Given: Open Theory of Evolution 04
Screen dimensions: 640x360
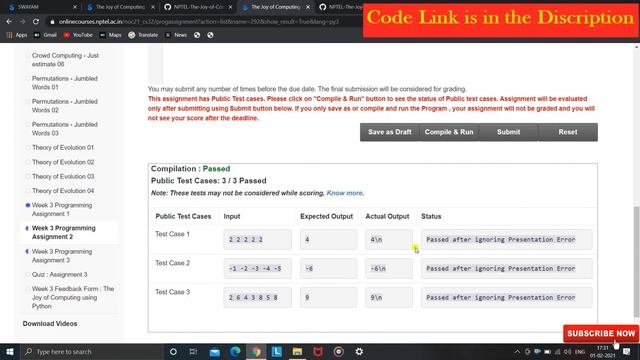Looking at the screenshot, I should point(63,191).
